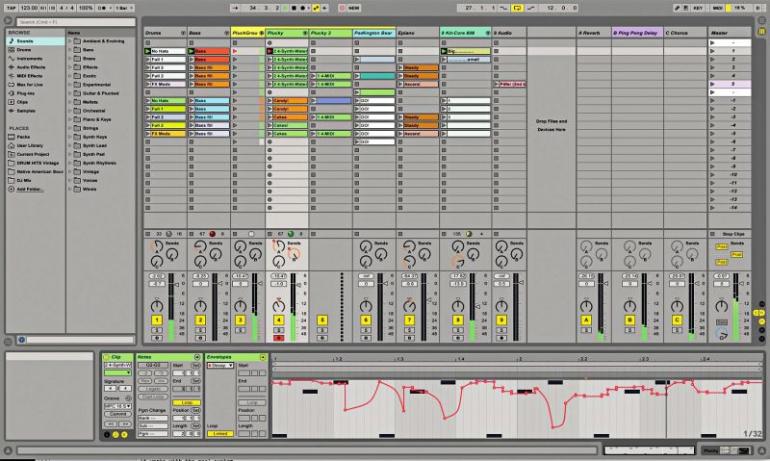Open the Envelopes device chooser dropdown
The width and height of the screenshot is (770, 461).
(x=220, y=366)
